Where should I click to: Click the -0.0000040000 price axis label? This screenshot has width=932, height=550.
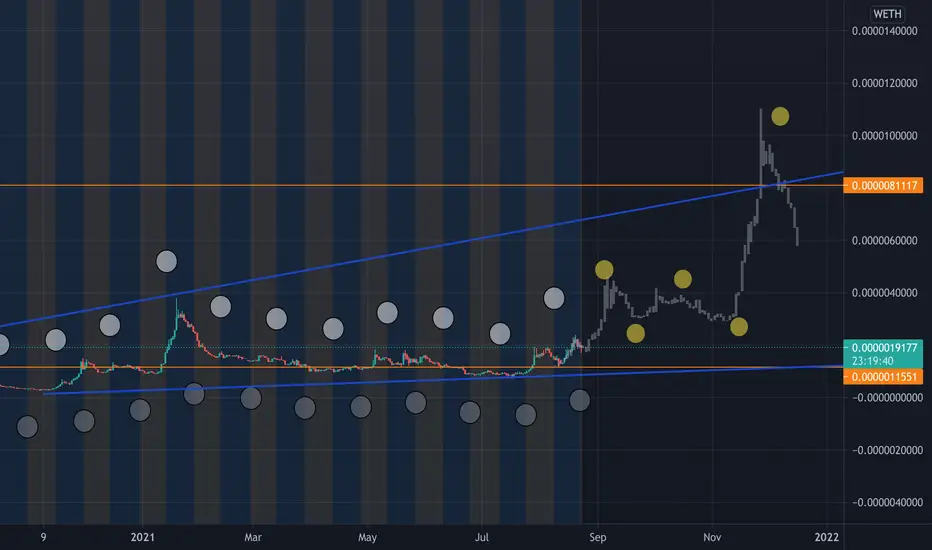coord(887,502)
